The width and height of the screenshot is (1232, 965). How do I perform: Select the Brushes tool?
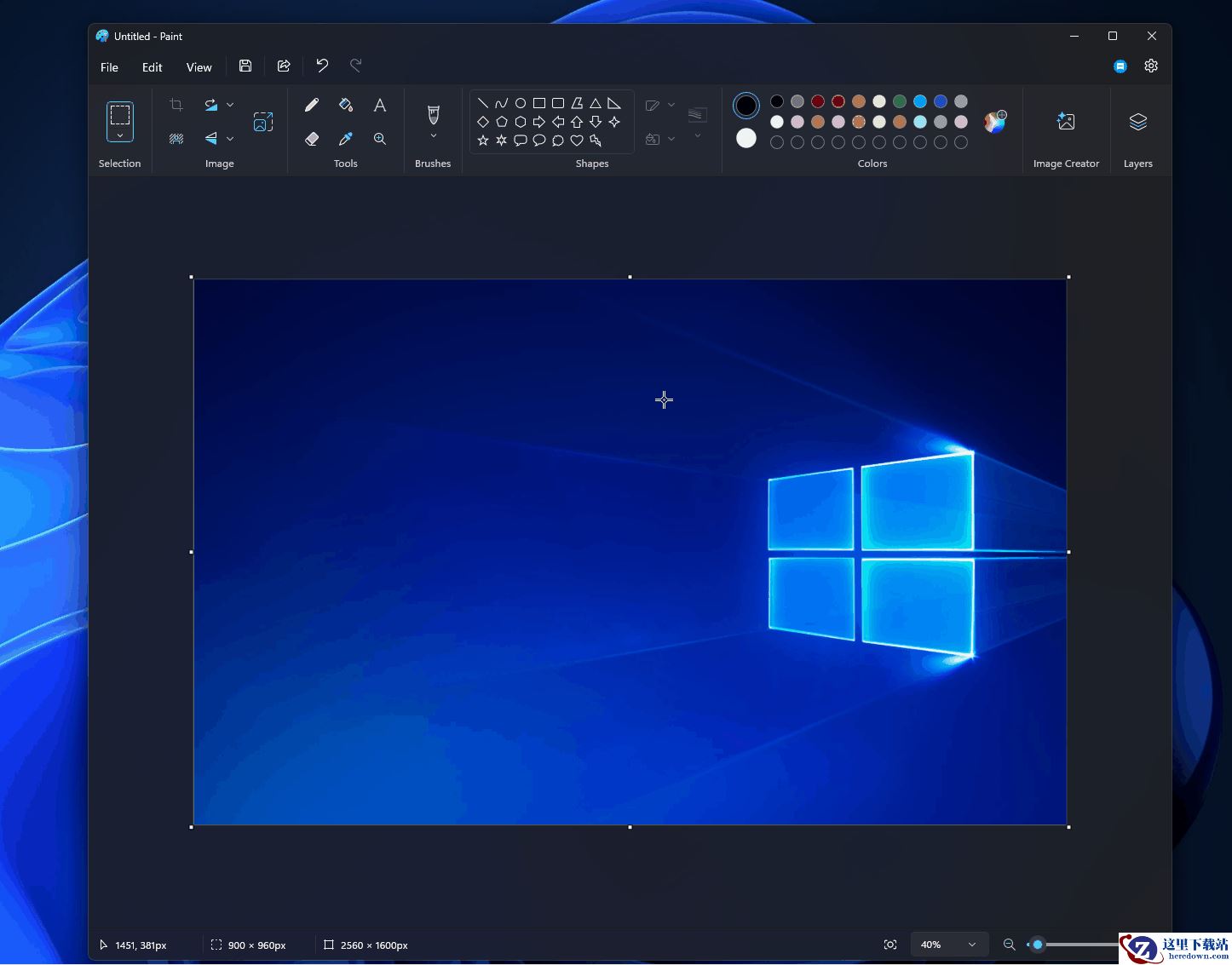(x=433, y=114)
